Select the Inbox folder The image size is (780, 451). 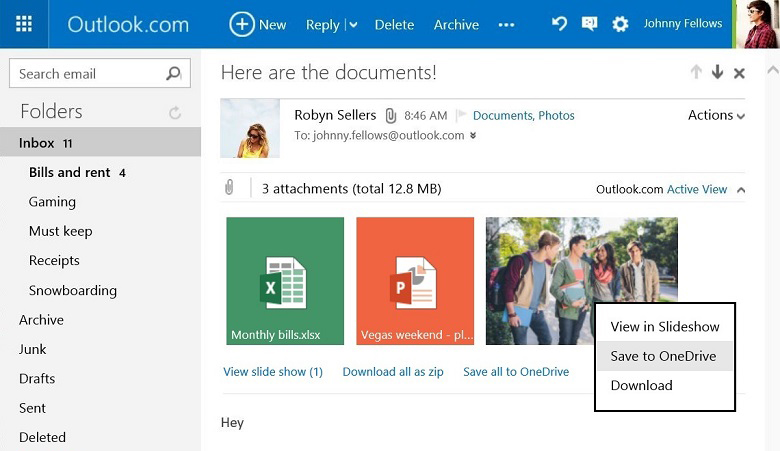(x=100, y=142)
